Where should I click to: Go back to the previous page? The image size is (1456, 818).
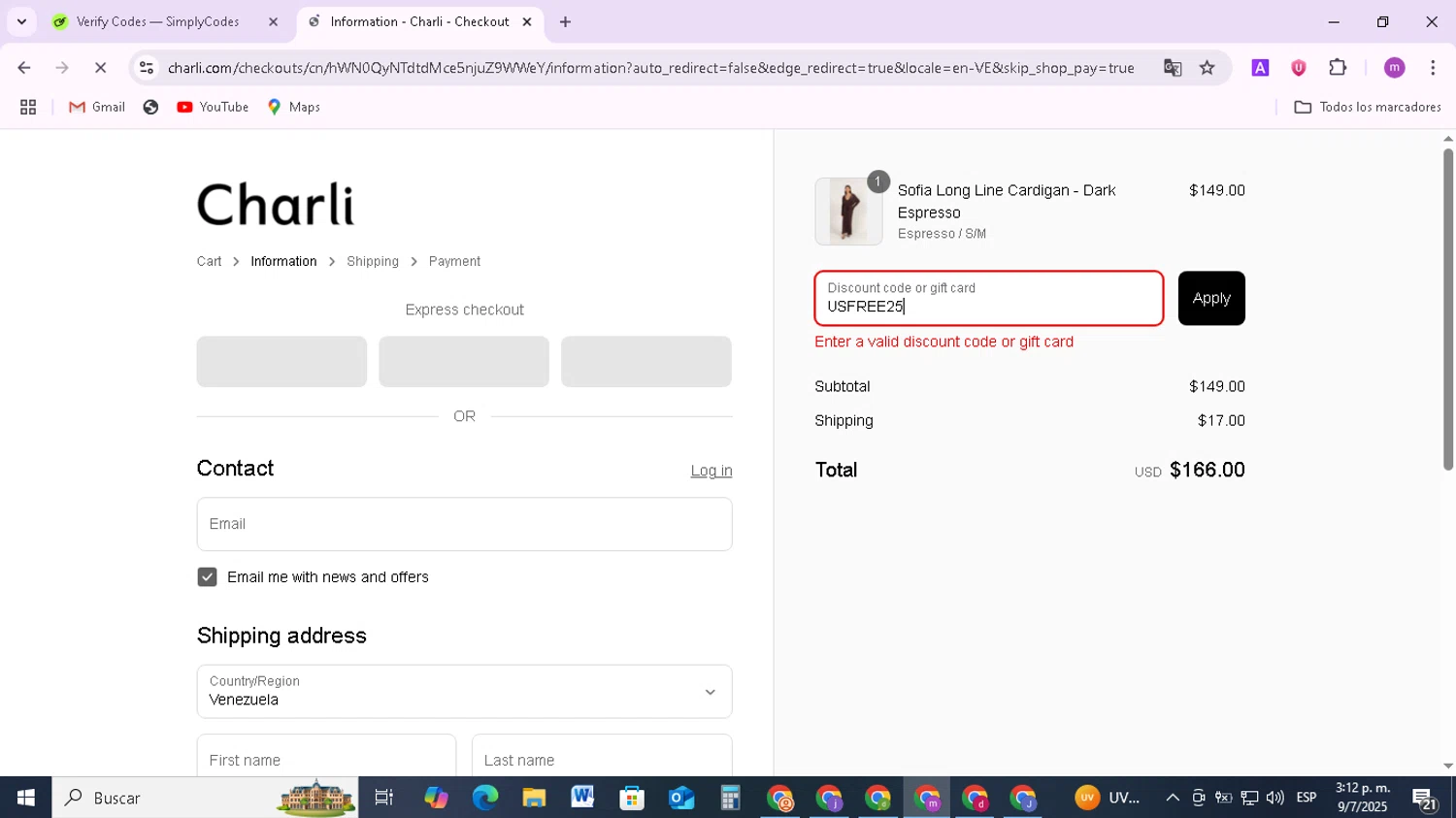tap(24, 68)
